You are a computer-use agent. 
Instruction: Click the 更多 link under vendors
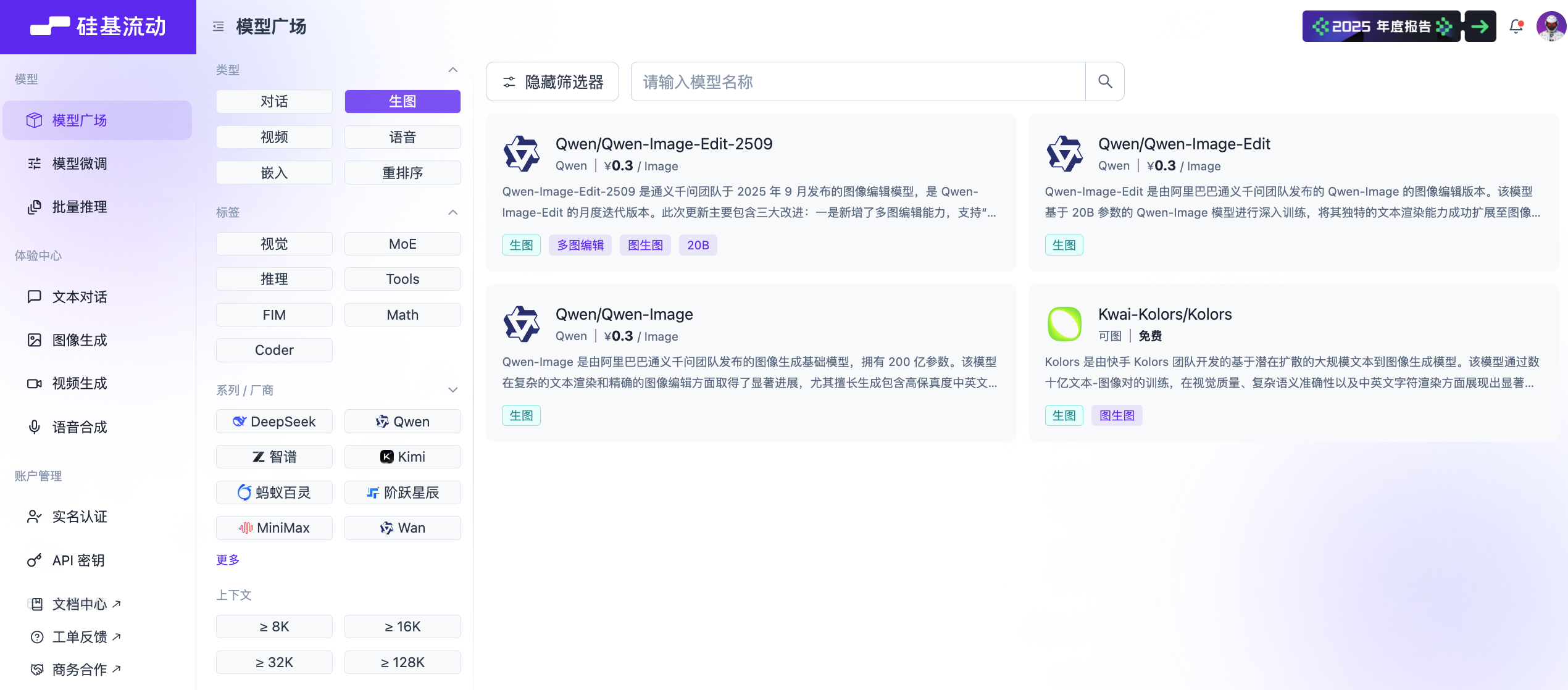[227, 560]
